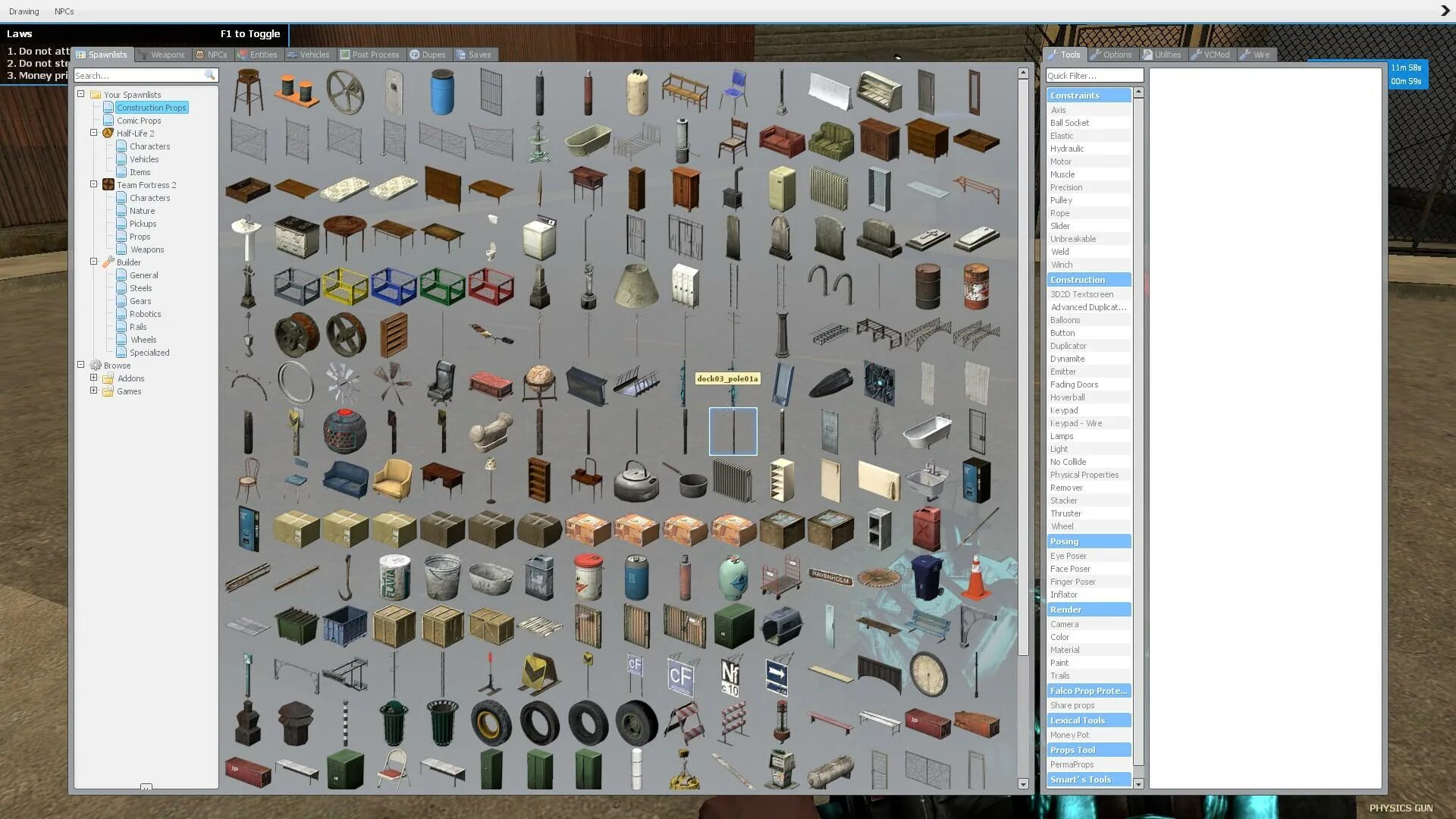Spawn the white washing machine prop

[539, 237]
